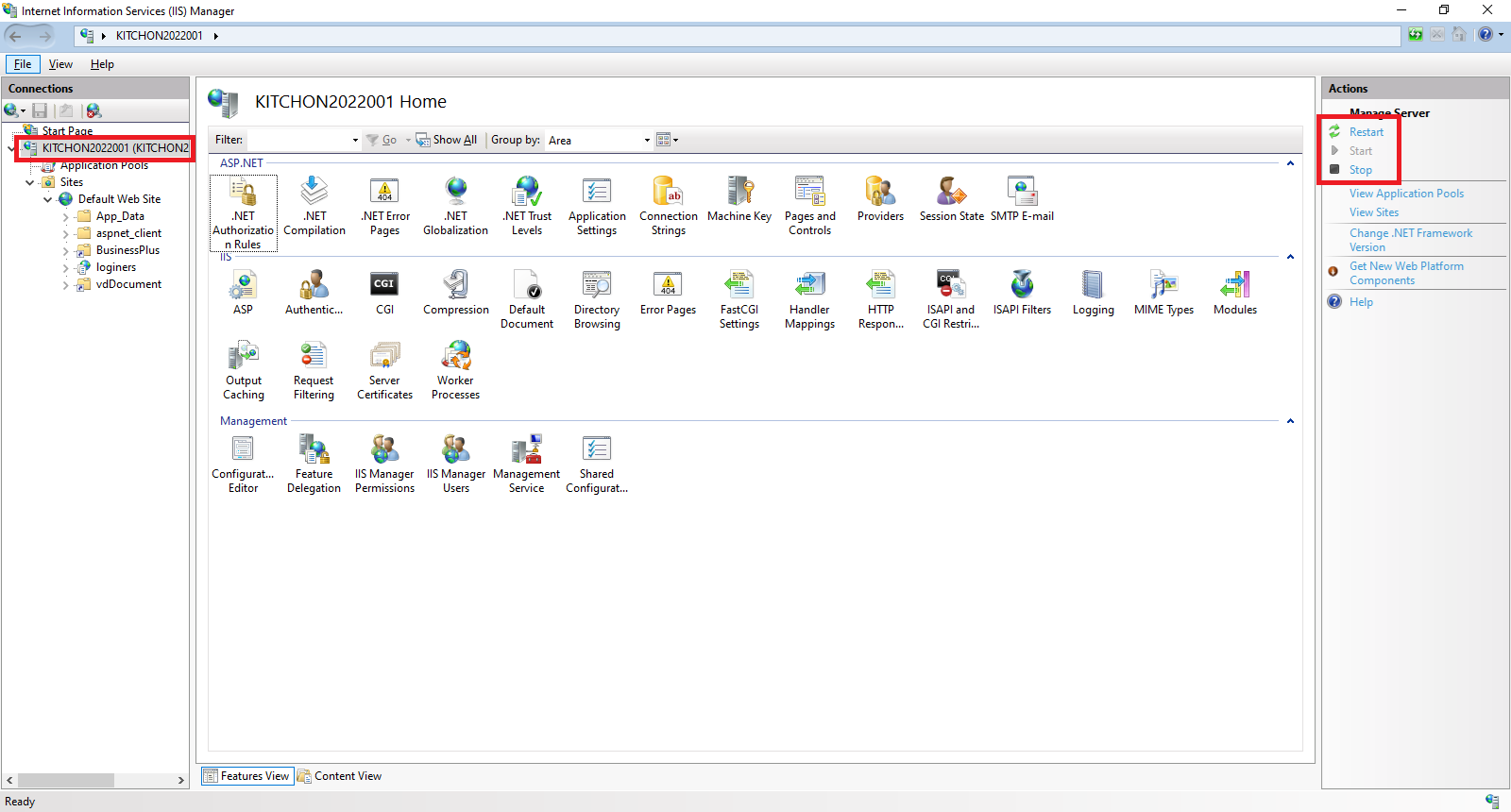1511x812 pixels.
Task: Open Request Filtering feature
Action: 314,370
